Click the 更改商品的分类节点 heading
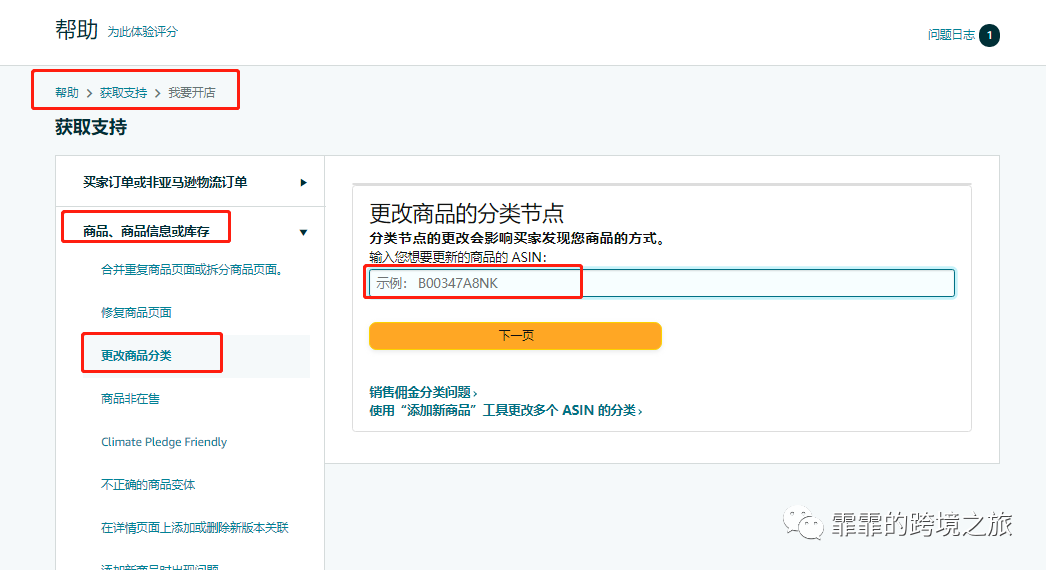 click(x=466, y=214)
